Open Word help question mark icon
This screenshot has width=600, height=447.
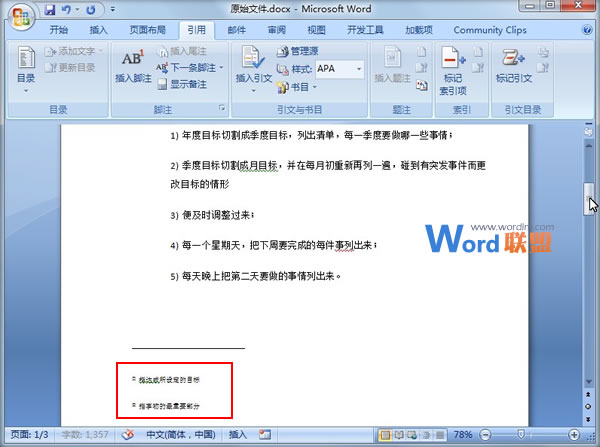click(587, 30)
